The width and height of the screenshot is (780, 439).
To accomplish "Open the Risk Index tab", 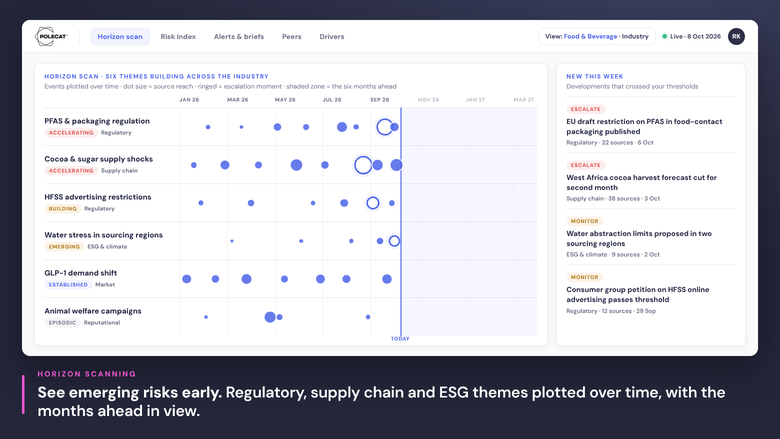I will click(x=178, y=36).
